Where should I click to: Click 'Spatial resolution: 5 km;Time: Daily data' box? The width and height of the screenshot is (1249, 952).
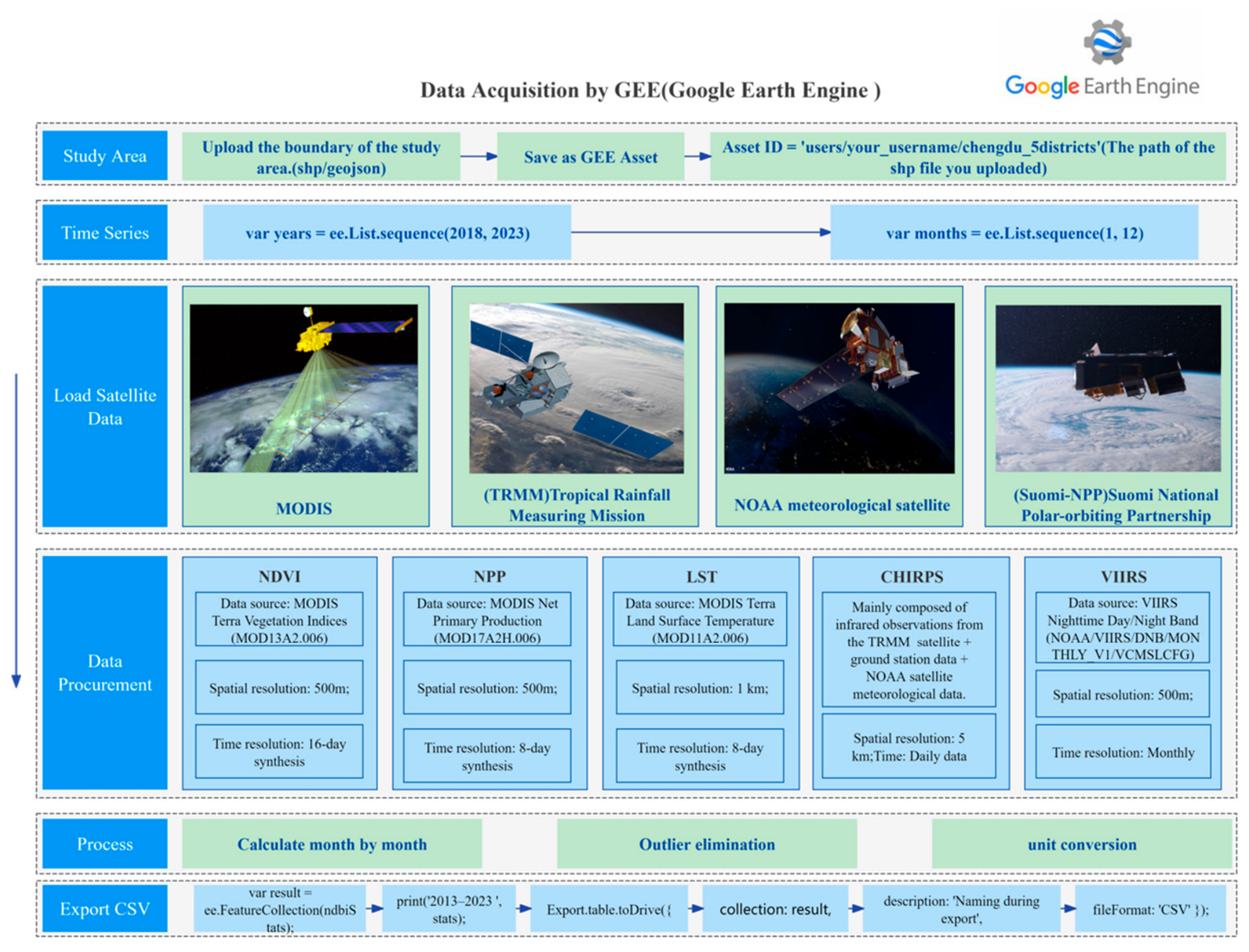tap(909, 746)
